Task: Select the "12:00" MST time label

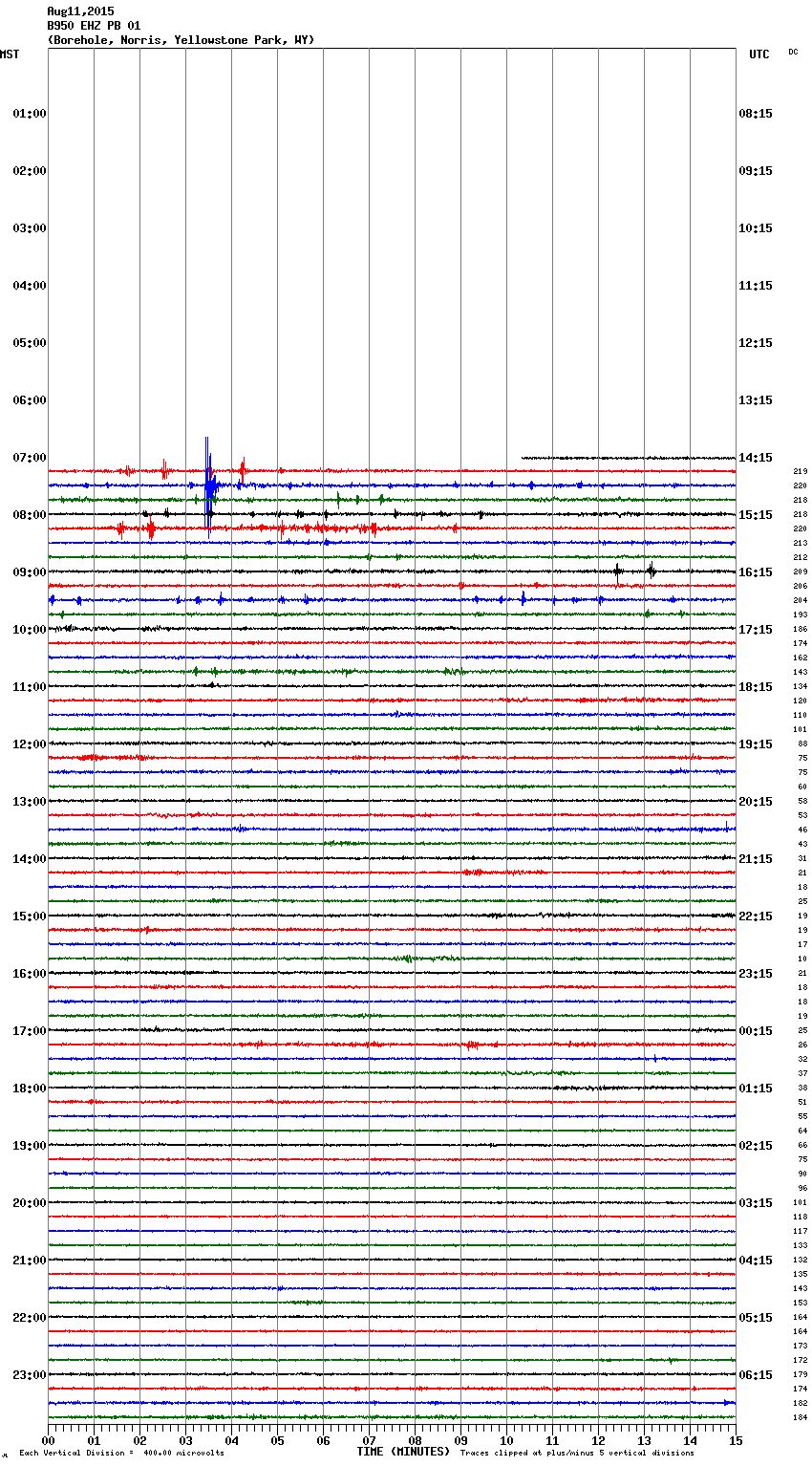Action: point(30,744)
